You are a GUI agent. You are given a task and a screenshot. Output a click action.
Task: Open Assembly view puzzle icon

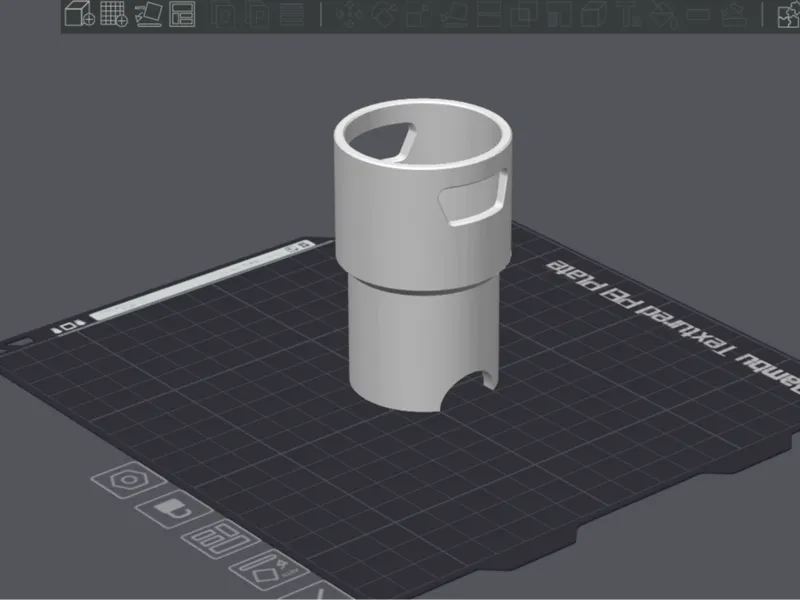point(788,14)
